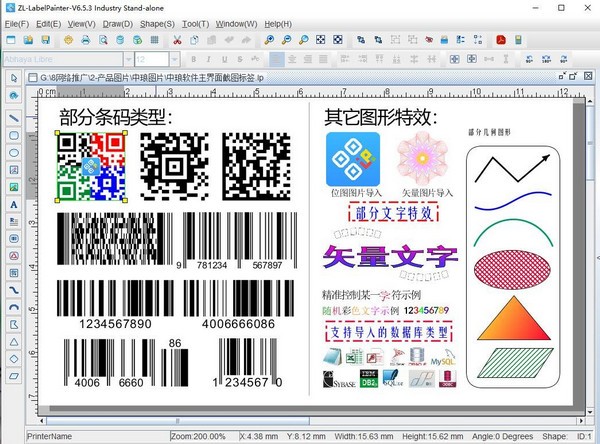
Task: Select the pointer selection tool
Action: click(x=14, y=78)
